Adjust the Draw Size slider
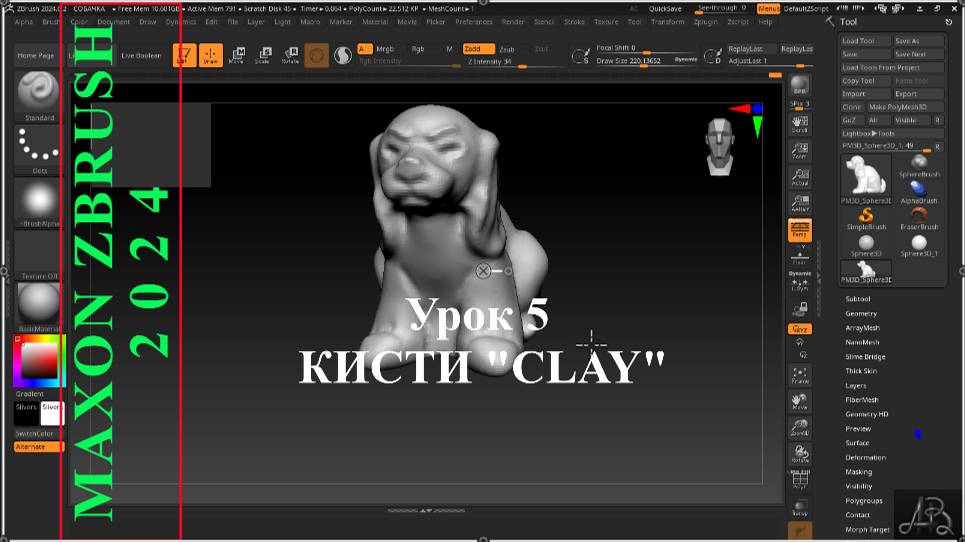This screenshot has height=542, width=965. click(x=646, y=61)
